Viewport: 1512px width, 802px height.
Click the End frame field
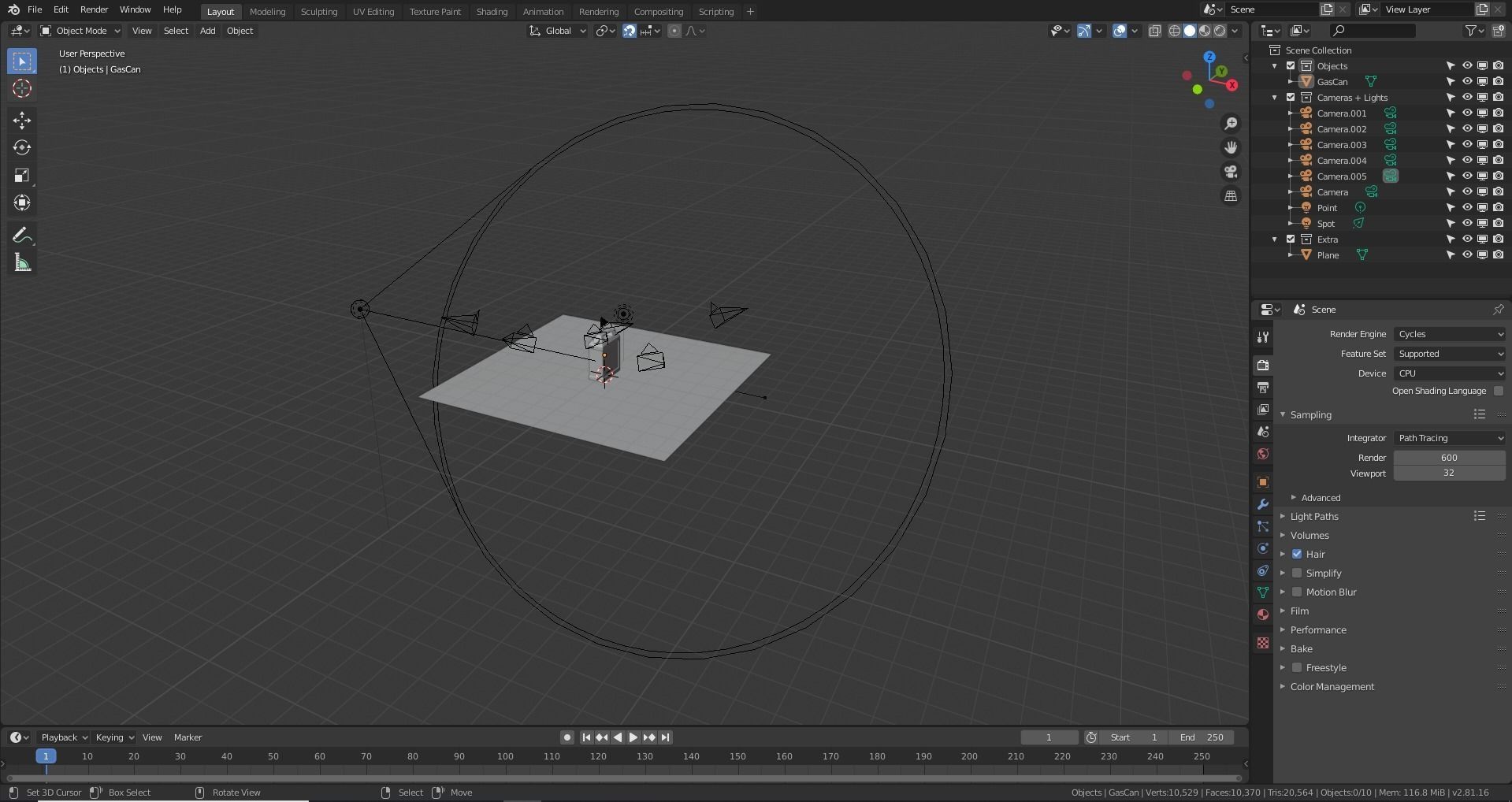(1202, 737)
